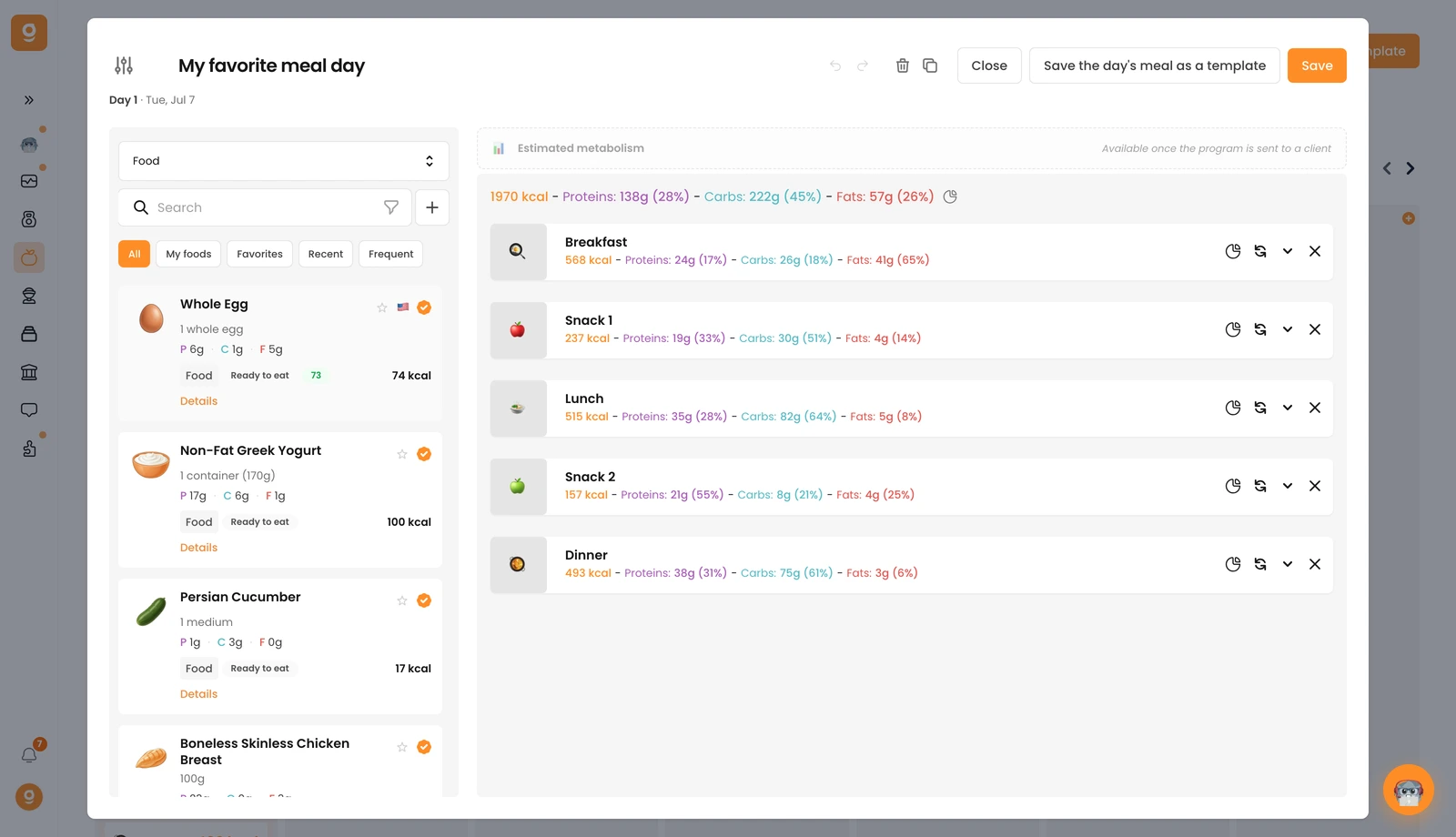Screen dimensions: 1456x837
Task: Select the All food filter tab
Action: [x=134, y=254]
